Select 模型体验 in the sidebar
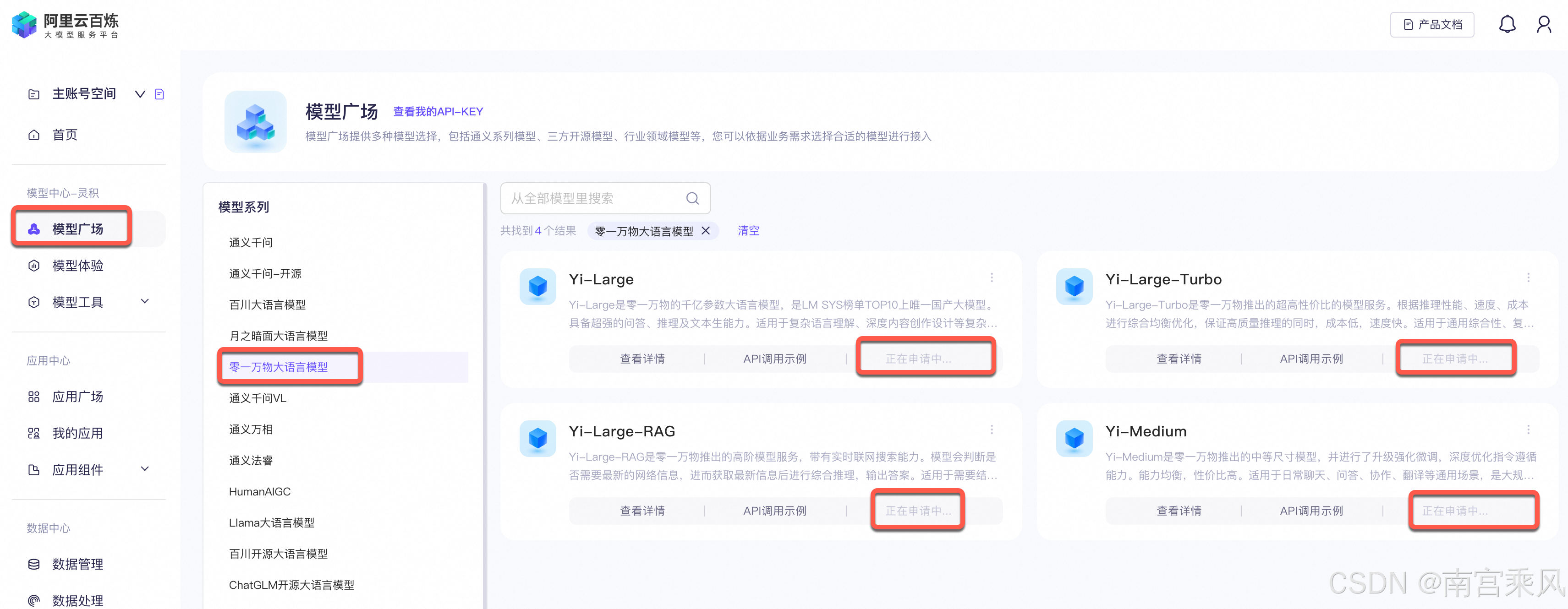 tap(77, 265)
